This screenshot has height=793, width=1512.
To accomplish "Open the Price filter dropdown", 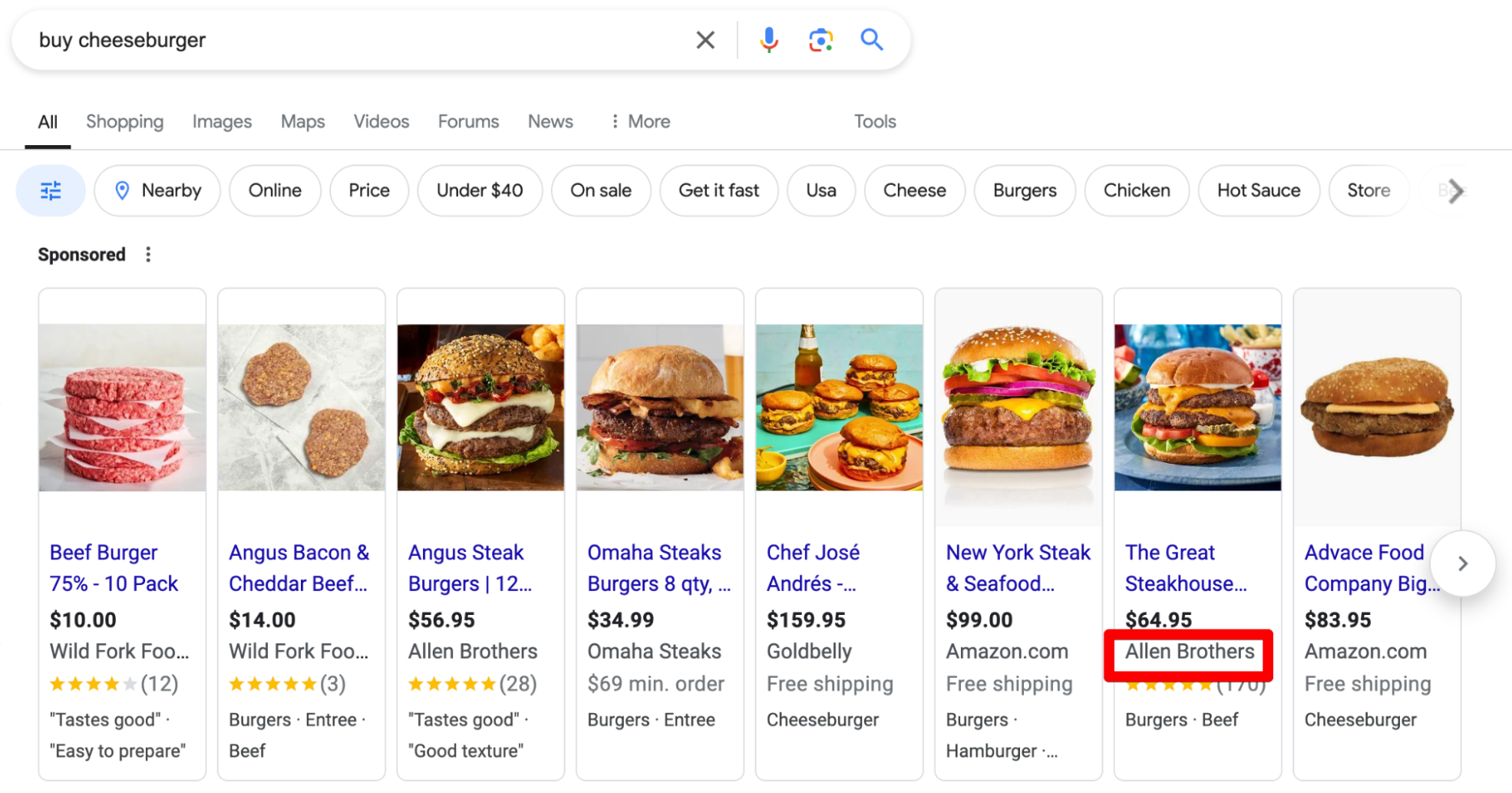I will pos(368,190).
